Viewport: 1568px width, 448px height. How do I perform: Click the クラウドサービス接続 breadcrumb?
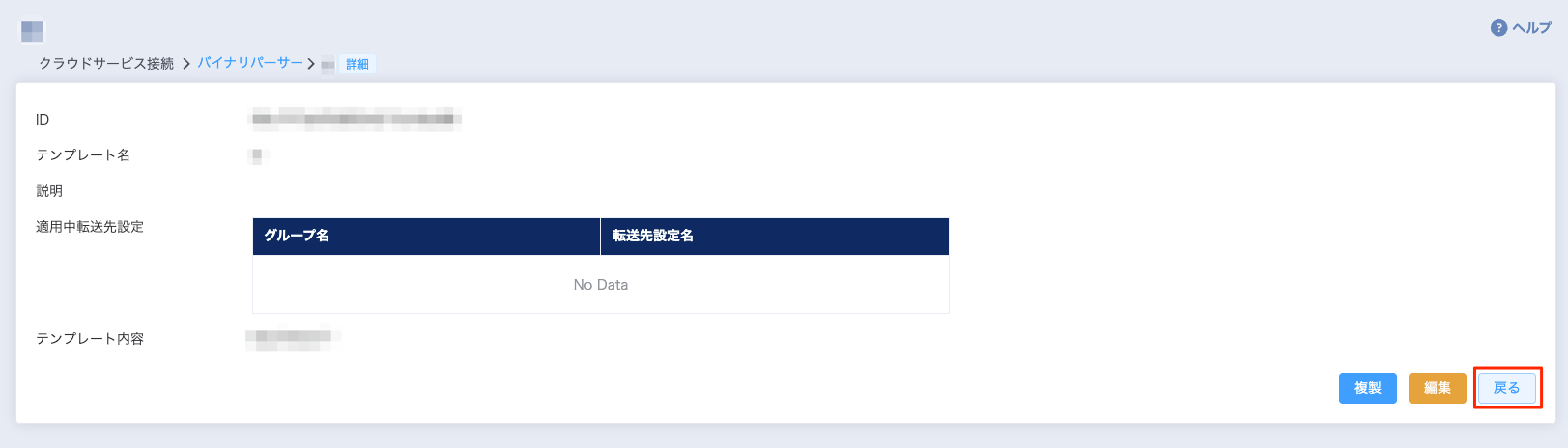click(106, 64)
